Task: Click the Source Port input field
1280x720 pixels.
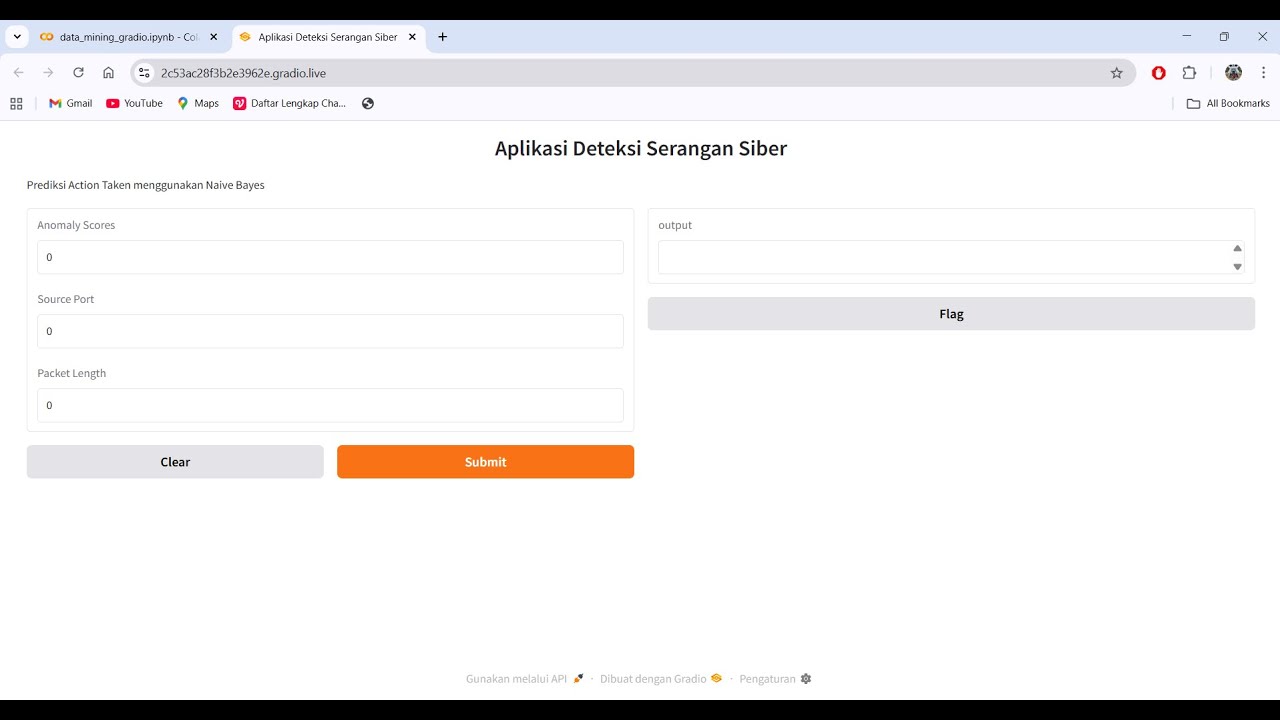Action: (x=330, y=331)
